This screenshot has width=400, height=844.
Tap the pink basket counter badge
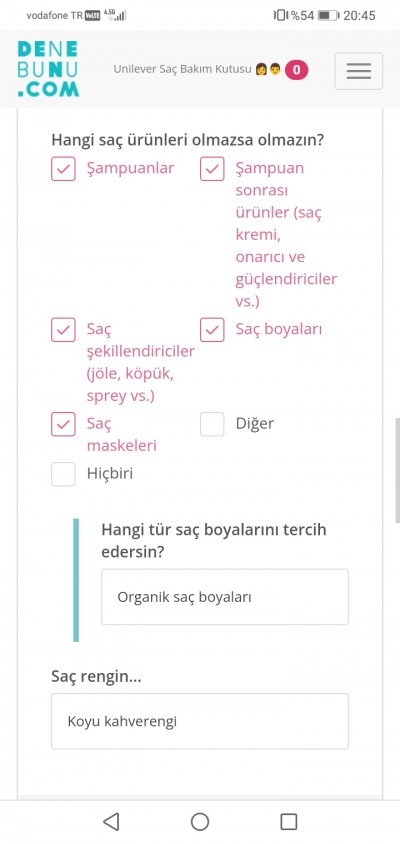tap(297, 70)
